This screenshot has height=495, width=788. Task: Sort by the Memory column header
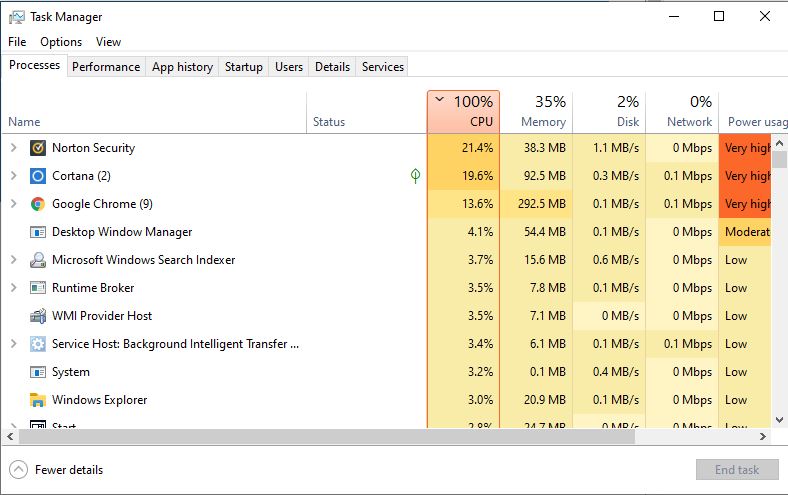536,112
